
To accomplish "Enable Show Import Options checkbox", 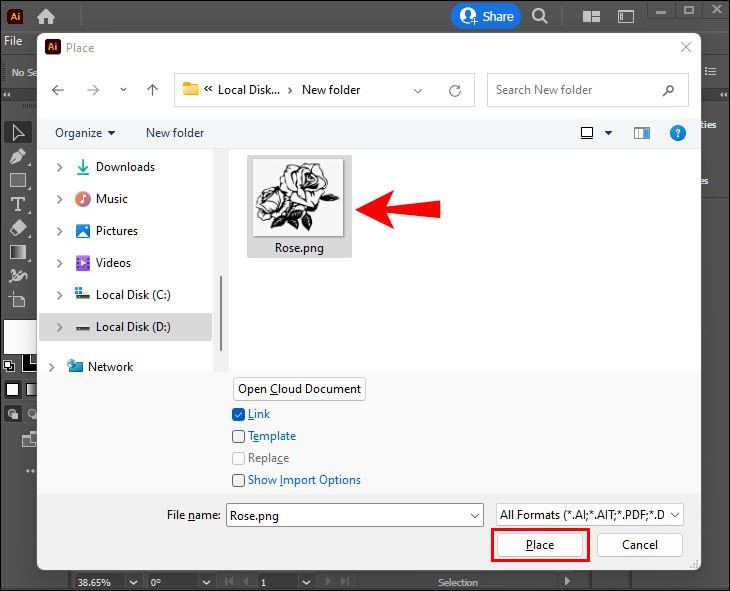I will coord(238,480).
